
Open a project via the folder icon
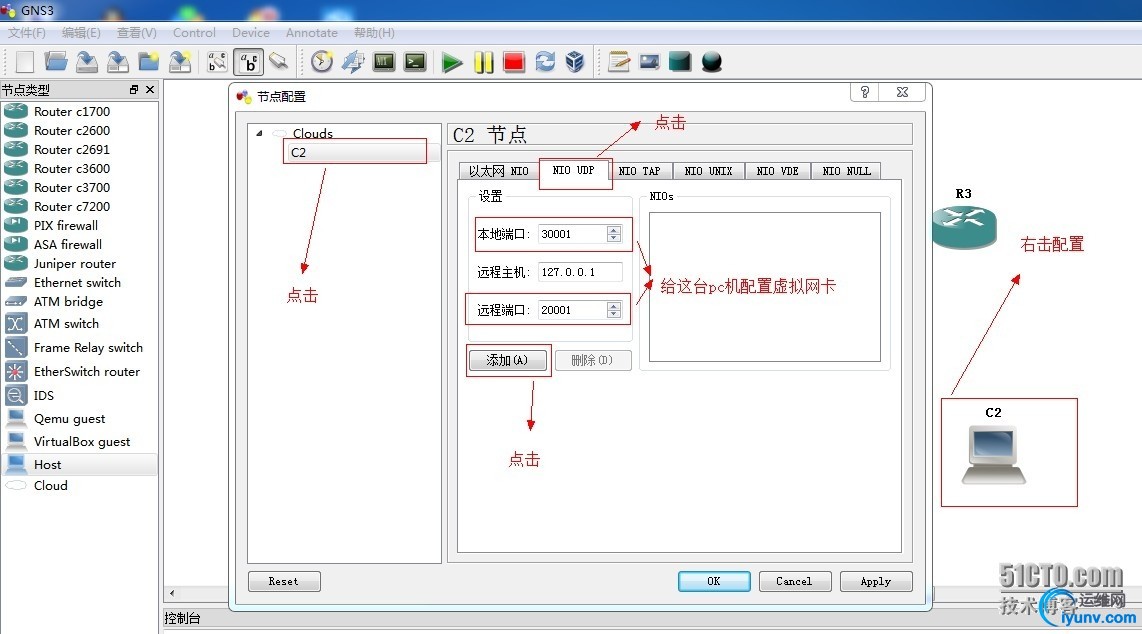(55, 62)
